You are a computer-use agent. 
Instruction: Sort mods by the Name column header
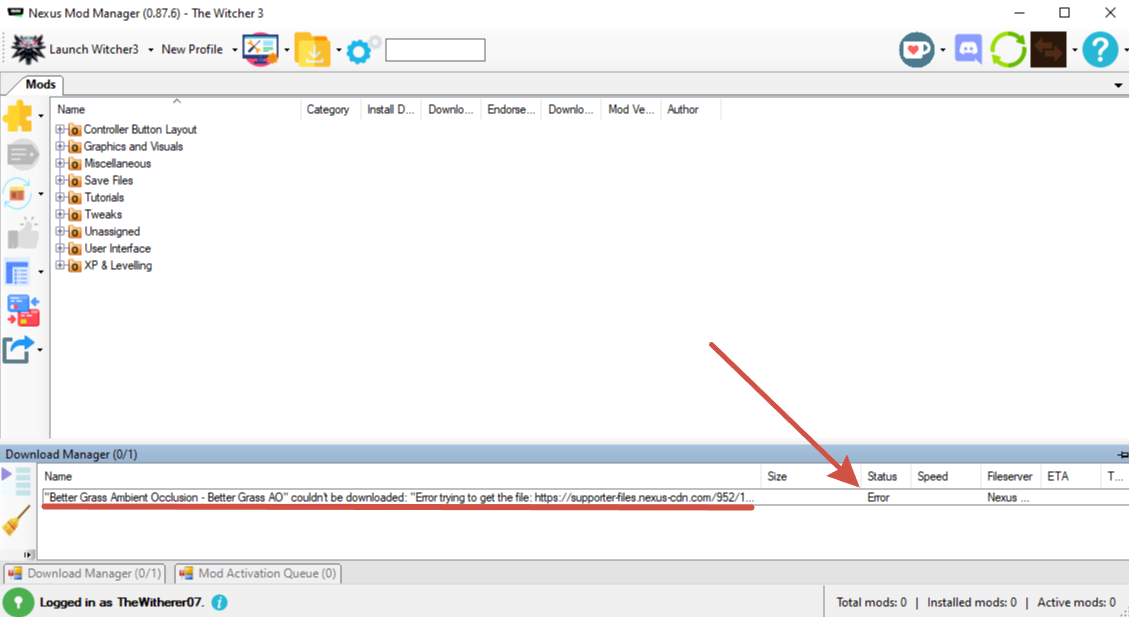176,109
